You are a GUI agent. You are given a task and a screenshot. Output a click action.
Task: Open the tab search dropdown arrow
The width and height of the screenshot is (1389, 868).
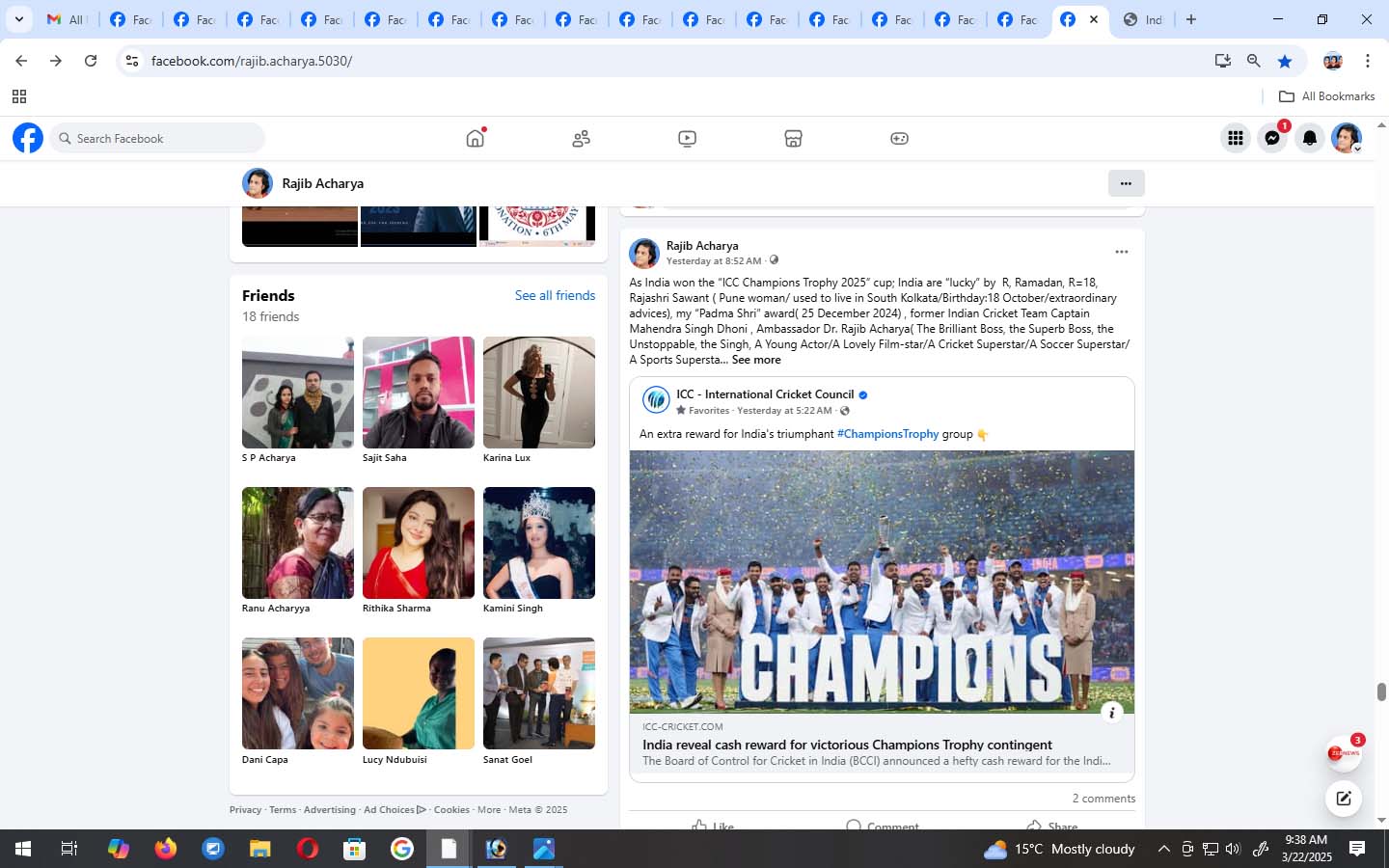click(18, 19)
